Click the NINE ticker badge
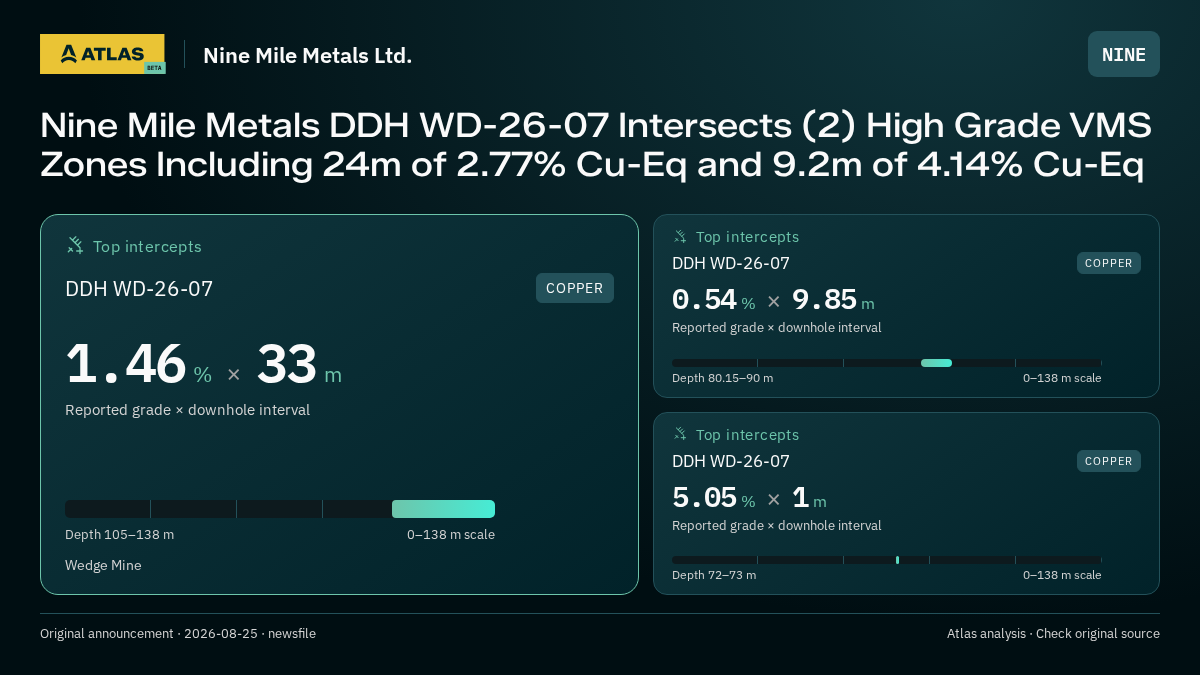Screen dimensions: 1200x675 pos(1124,54)
